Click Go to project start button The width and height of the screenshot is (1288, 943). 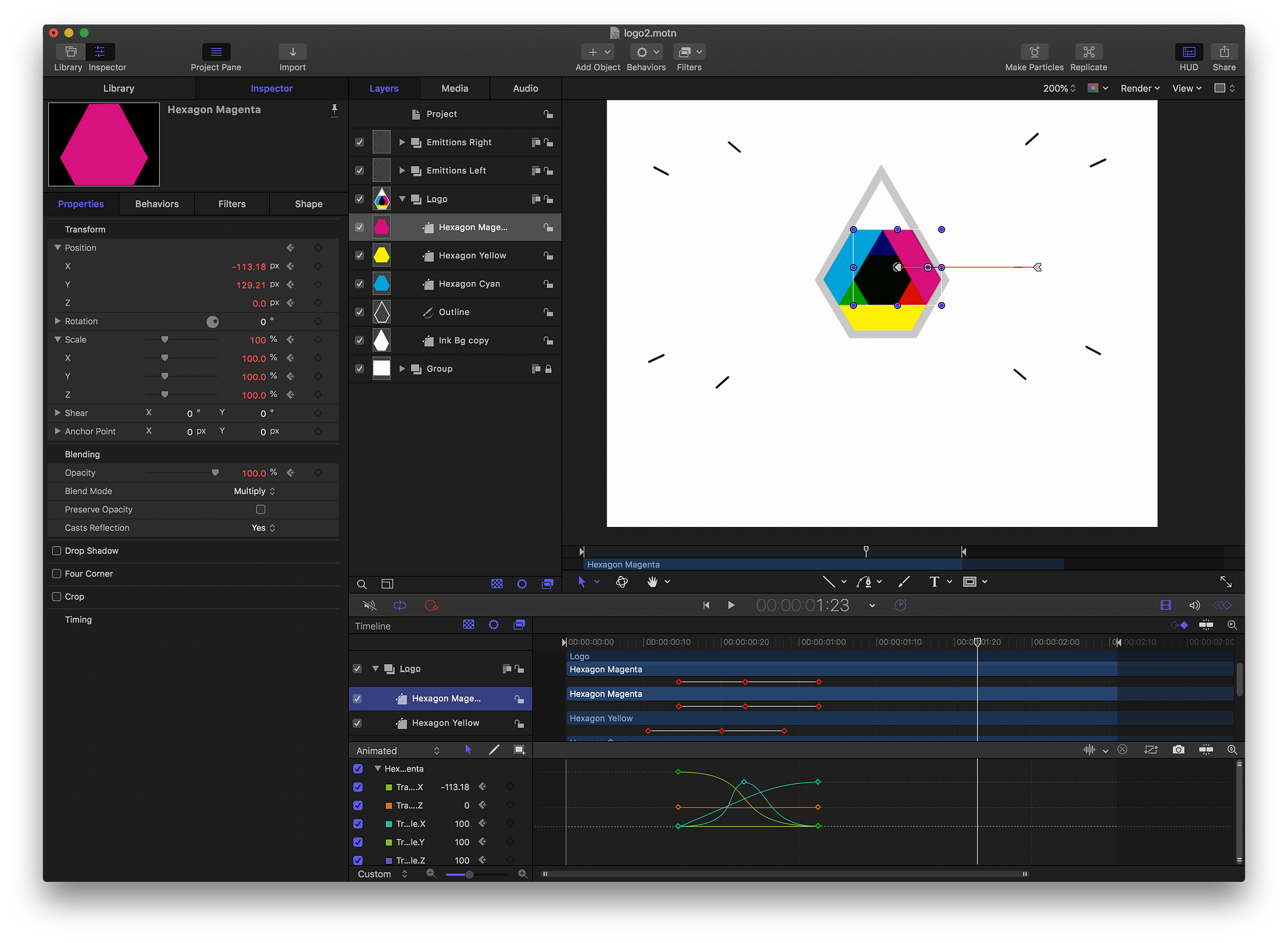pos(706,605)
